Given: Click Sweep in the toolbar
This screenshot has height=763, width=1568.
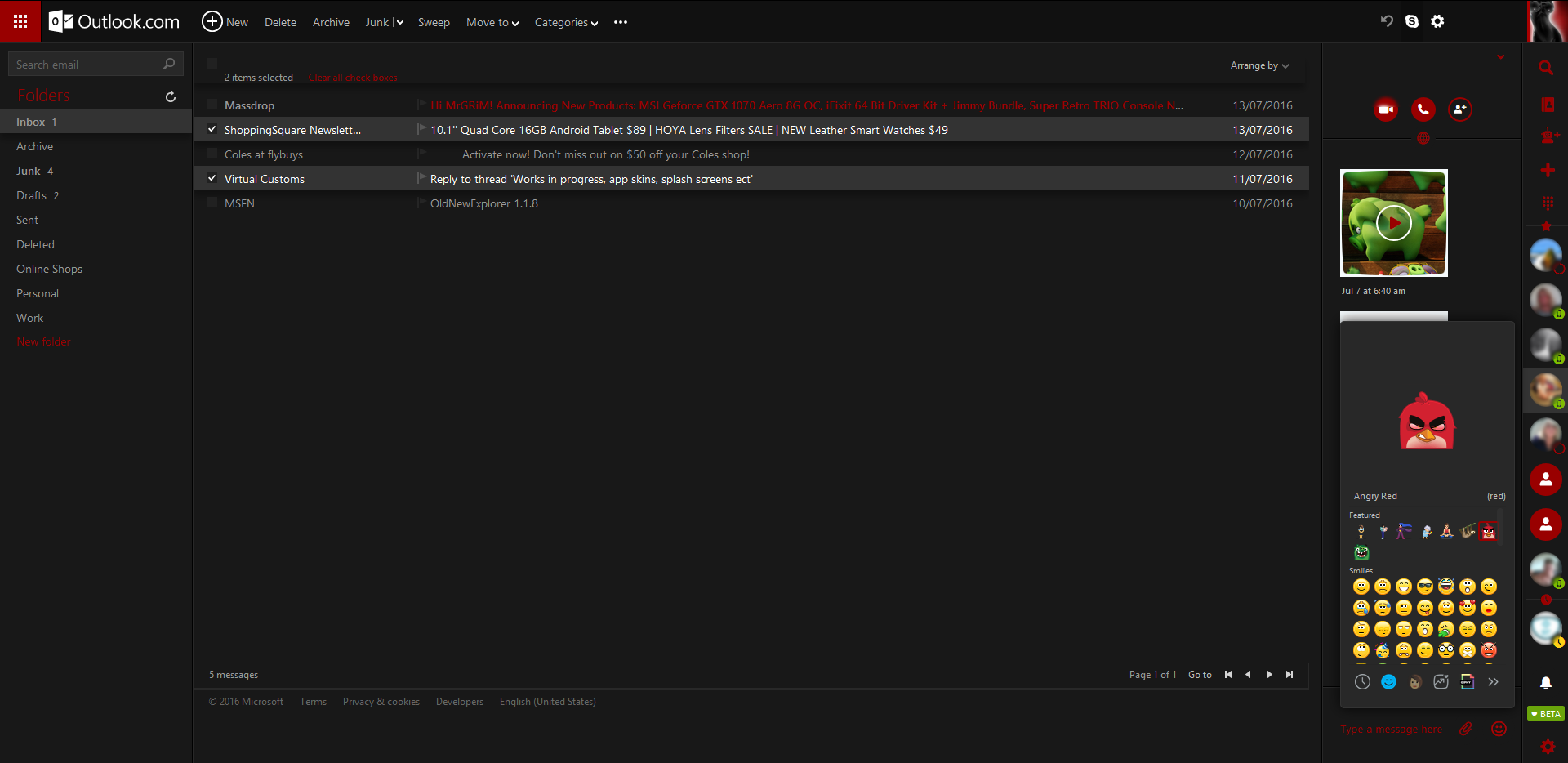Looking at the screenshot, I should coord(434,22).
